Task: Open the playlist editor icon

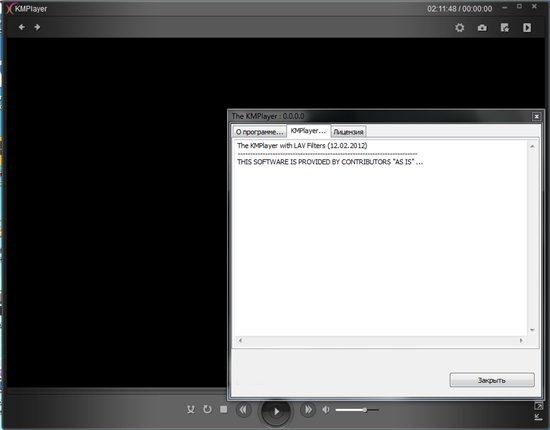Action: (x=505, y=28)
